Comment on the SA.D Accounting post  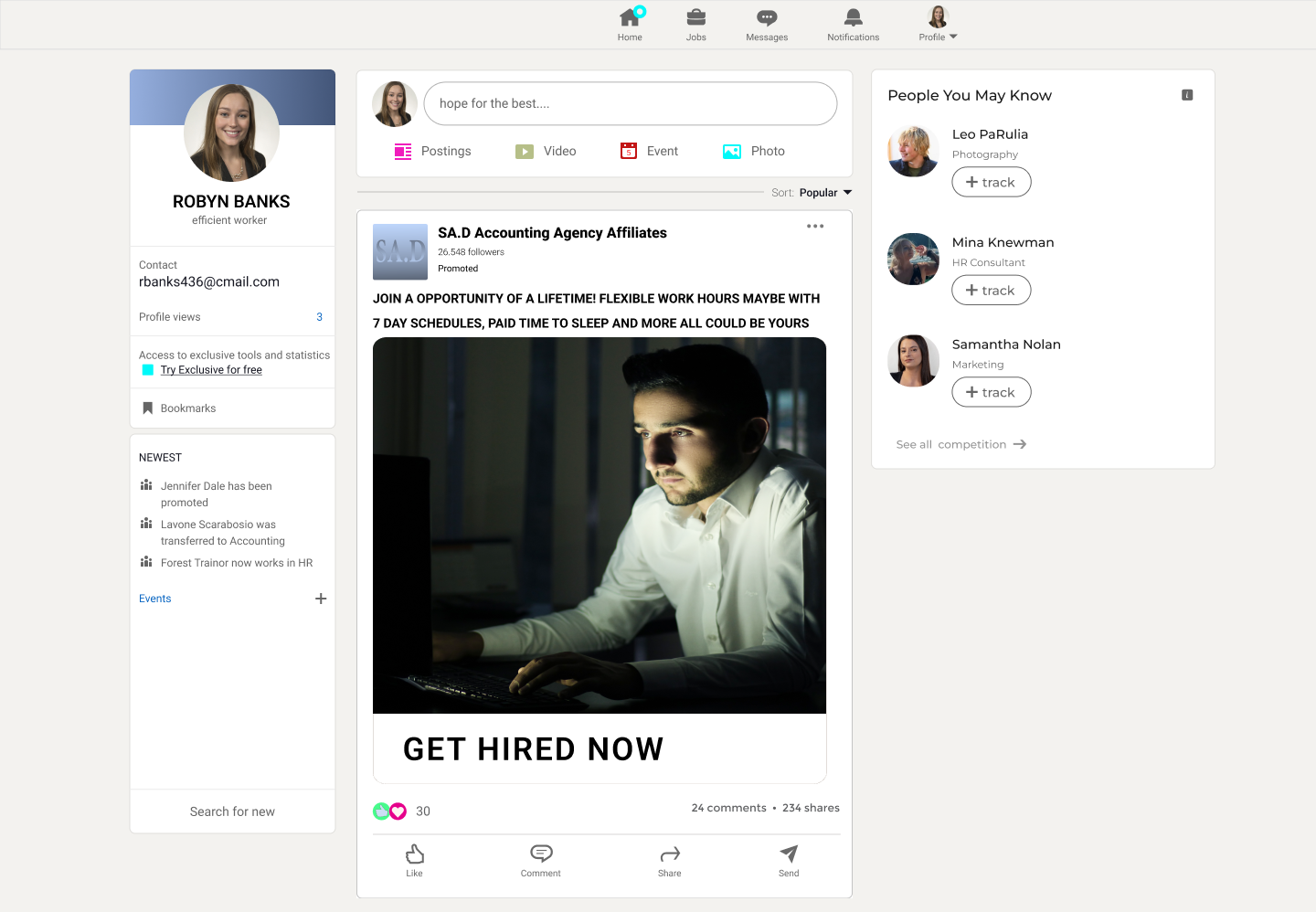coord(541,860)
